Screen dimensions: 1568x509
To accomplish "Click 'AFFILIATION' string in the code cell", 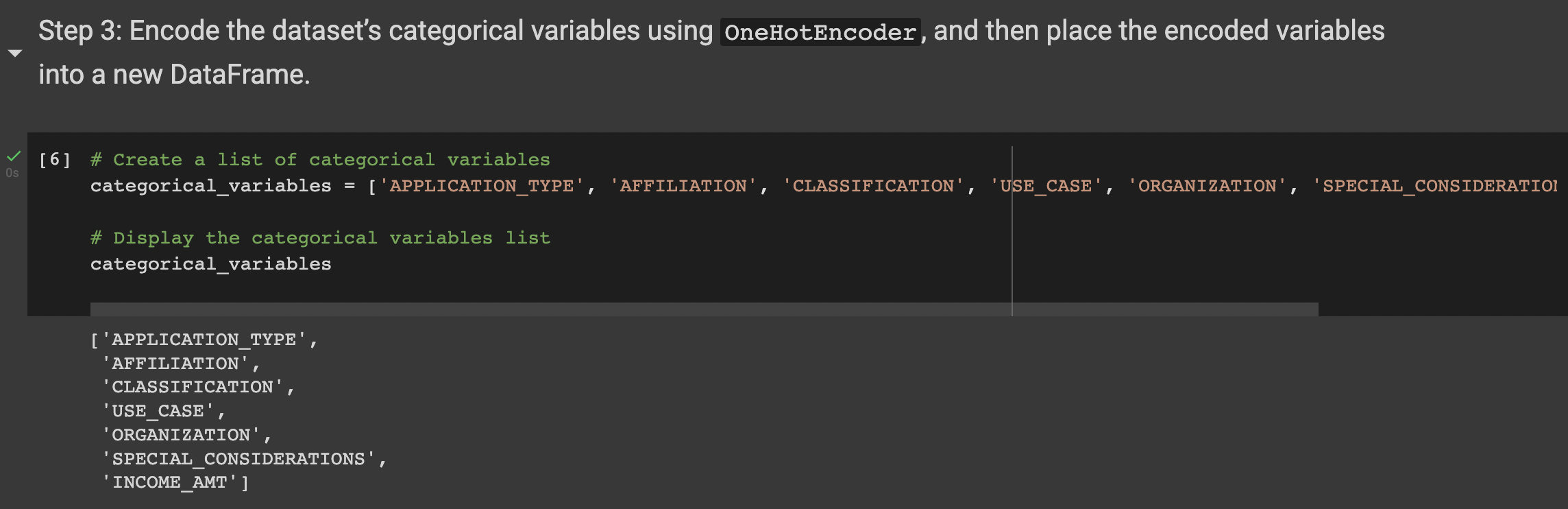I will 683,186.
